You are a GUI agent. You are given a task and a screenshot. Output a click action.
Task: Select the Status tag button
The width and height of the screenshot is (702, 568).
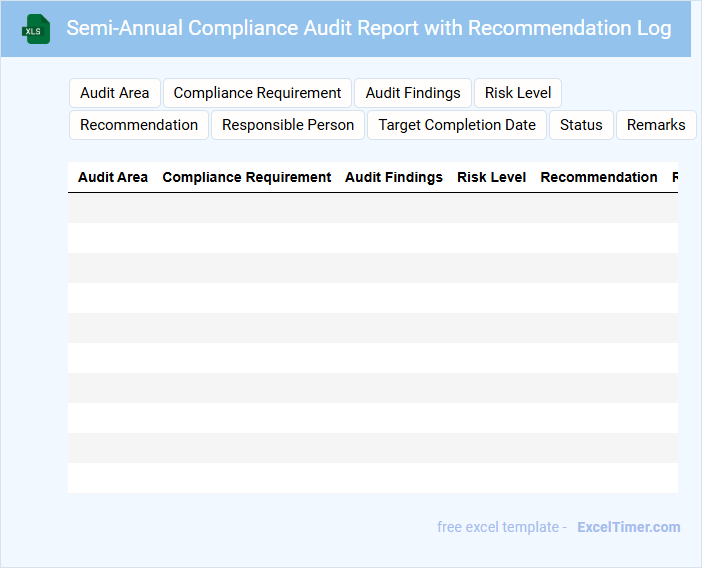581,125
